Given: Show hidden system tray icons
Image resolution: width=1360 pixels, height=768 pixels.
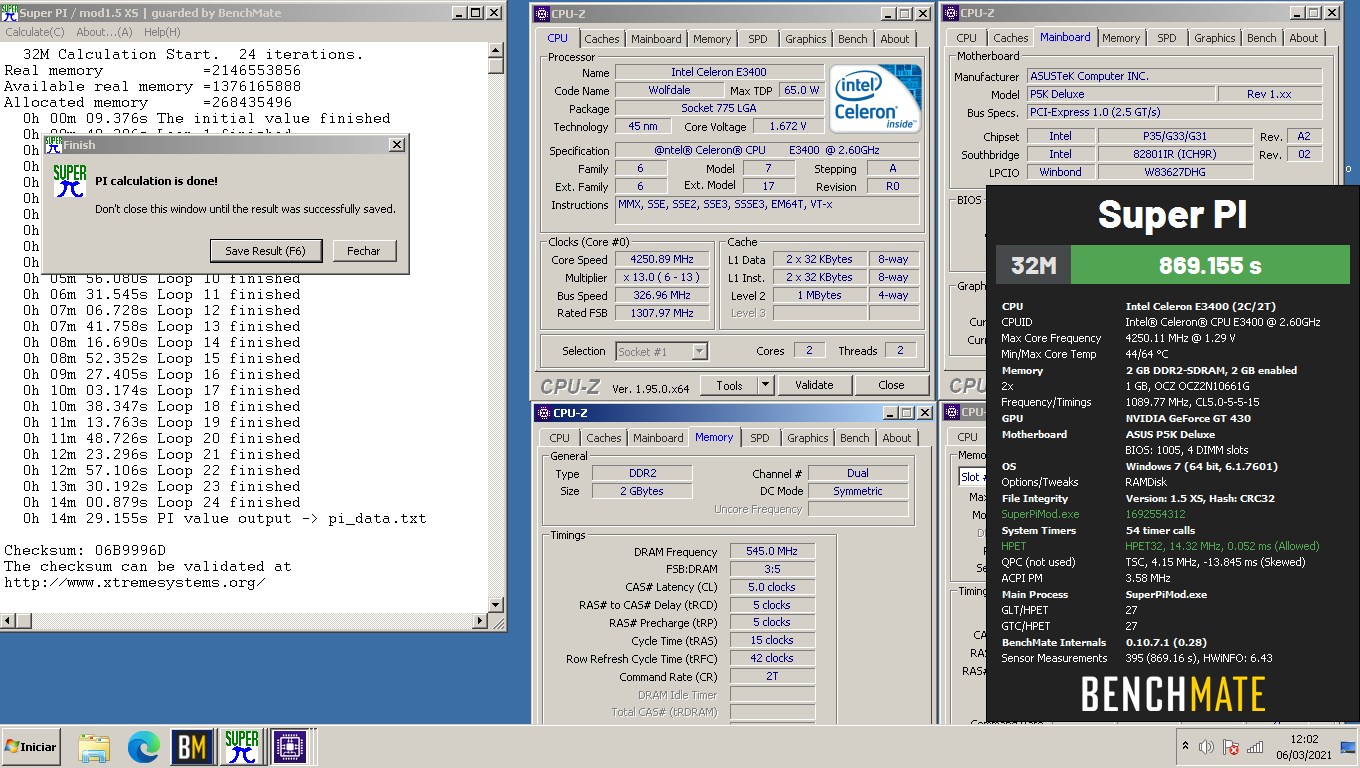Looking at the screenshot, I should [1186, 747].
